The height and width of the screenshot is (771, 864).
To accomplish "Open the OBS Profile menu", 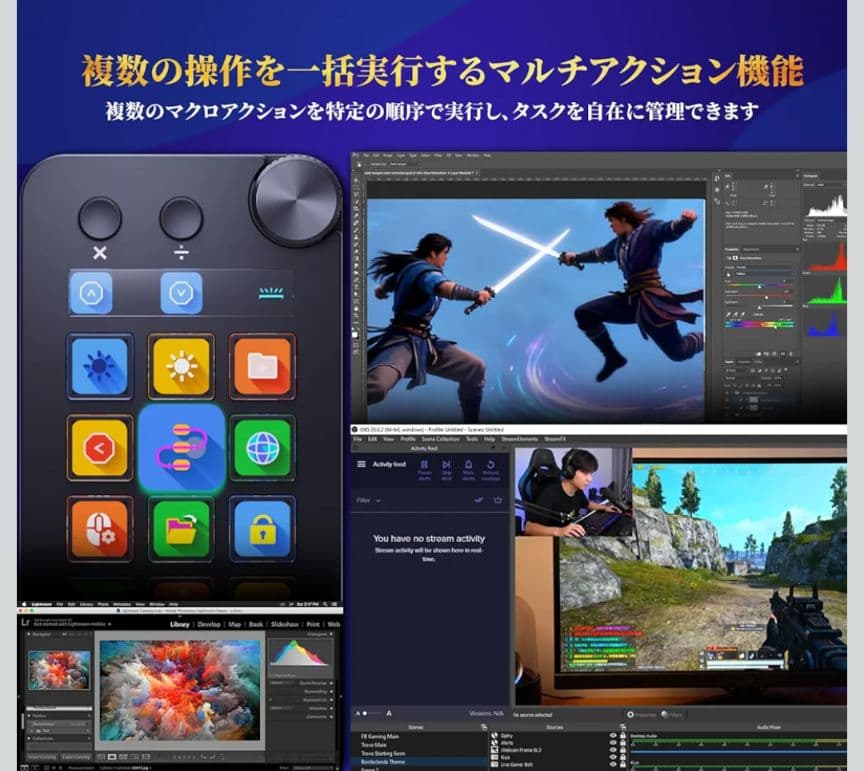I will coord(408,439).
